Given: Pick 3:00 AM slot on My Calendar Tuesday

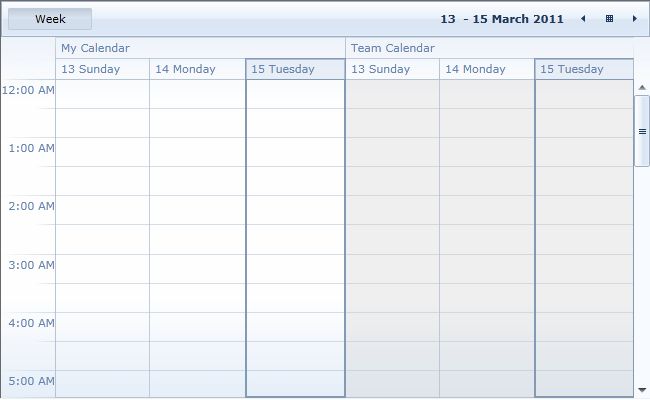Looking at the screenshot, I should point(295,268).
